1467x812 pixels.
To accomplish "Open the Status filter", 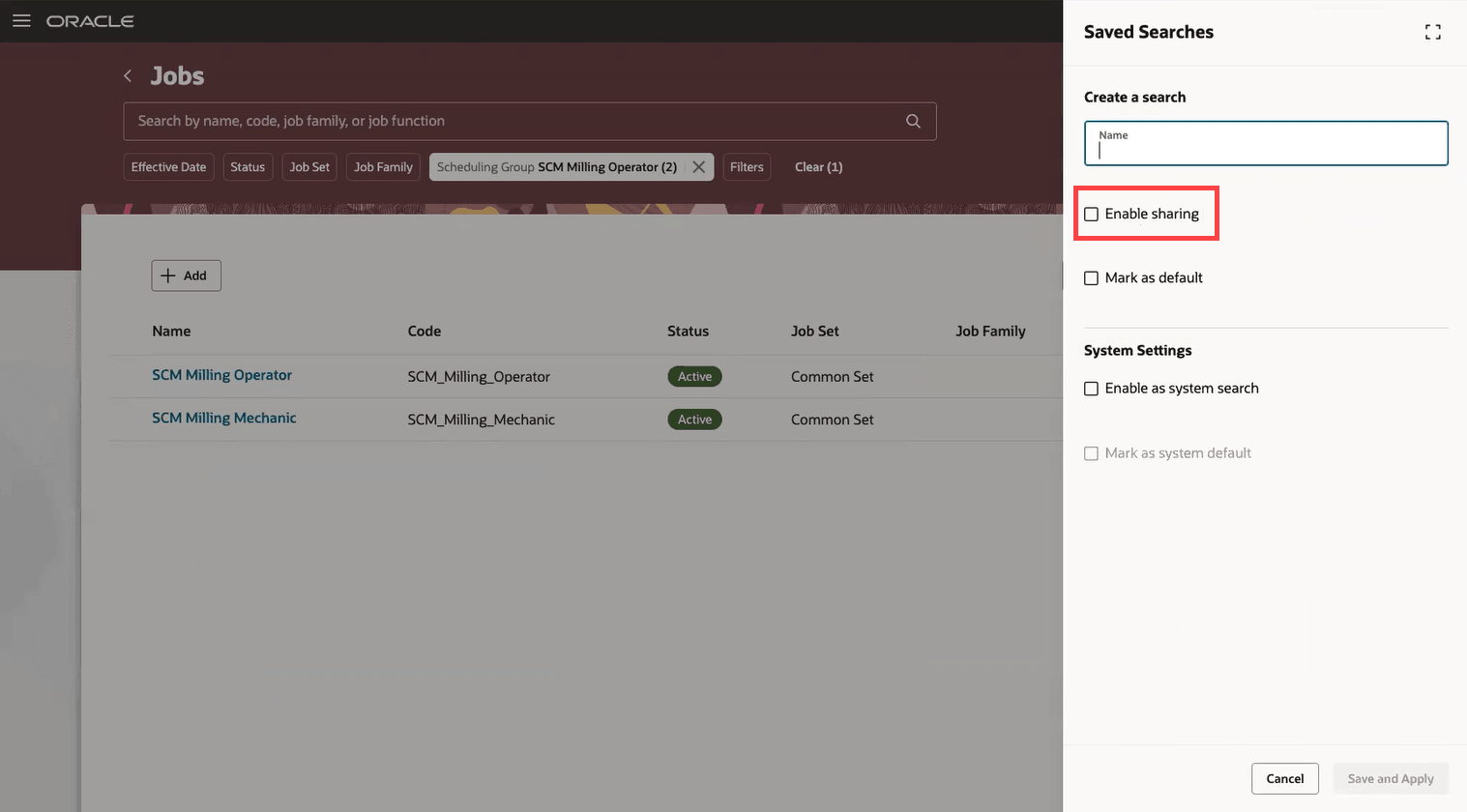I will pyautogui.click(x=248, y=166).
